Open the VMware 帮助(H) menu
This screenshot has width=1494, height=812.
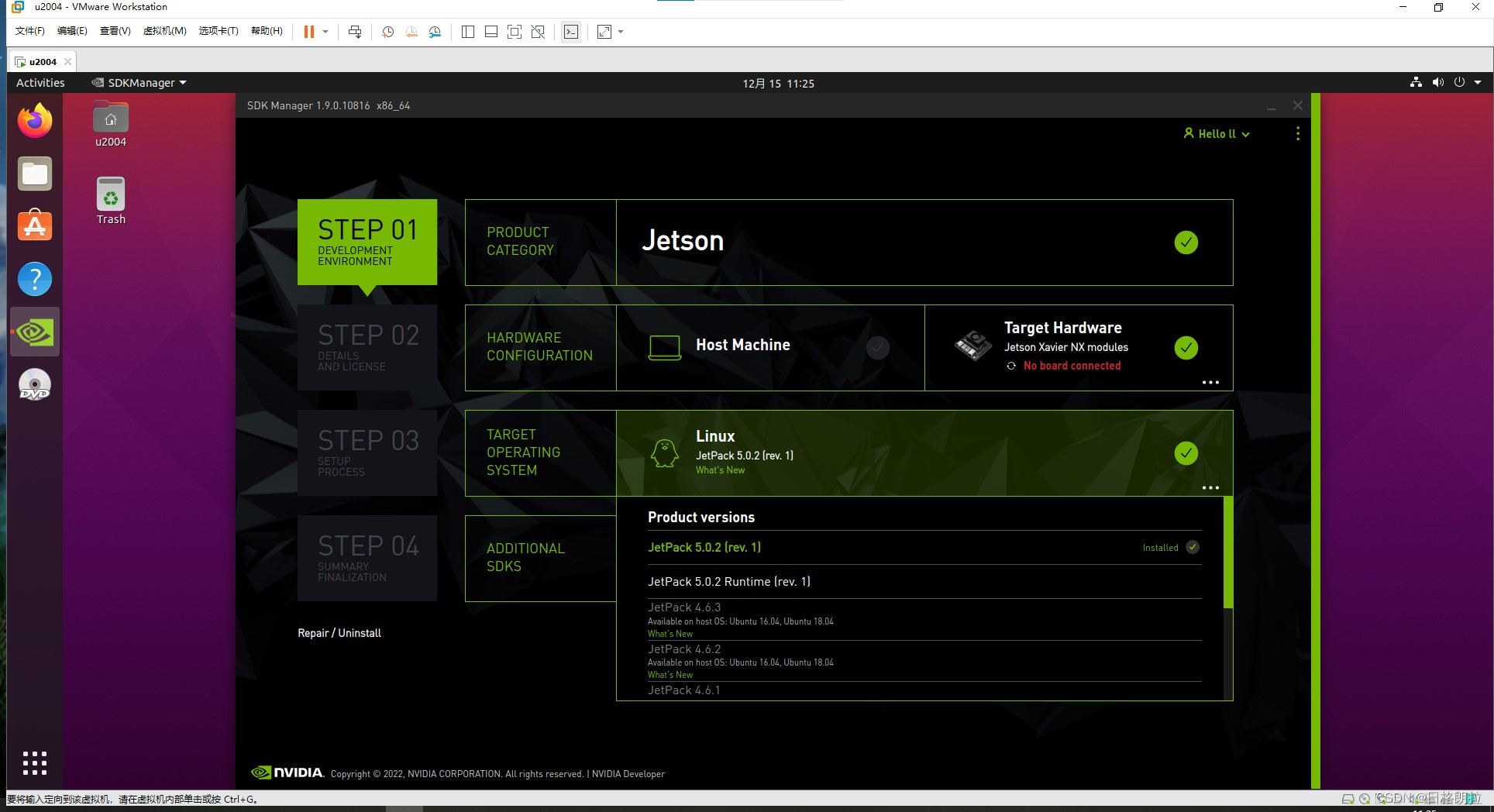point(267,31)
